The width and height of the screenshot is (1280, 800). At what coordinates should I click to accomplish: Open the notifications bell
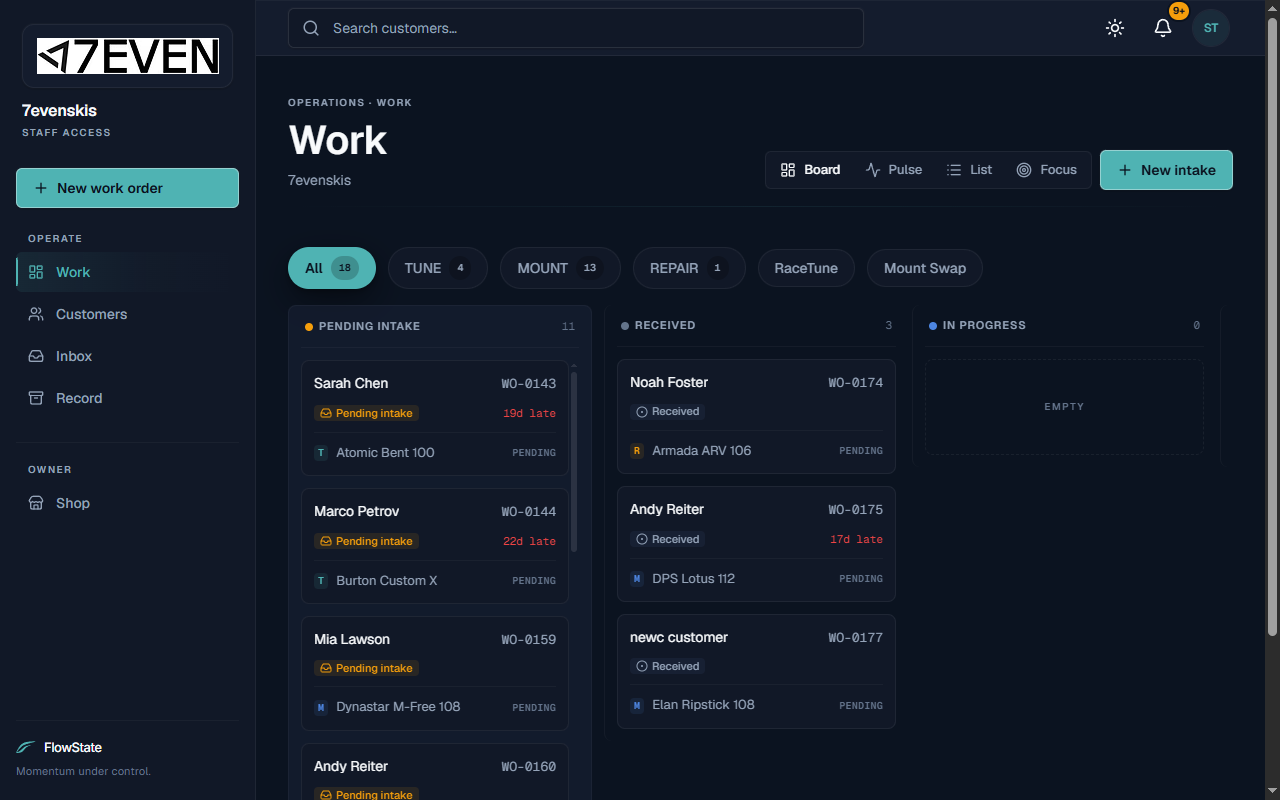(1163, 28)
